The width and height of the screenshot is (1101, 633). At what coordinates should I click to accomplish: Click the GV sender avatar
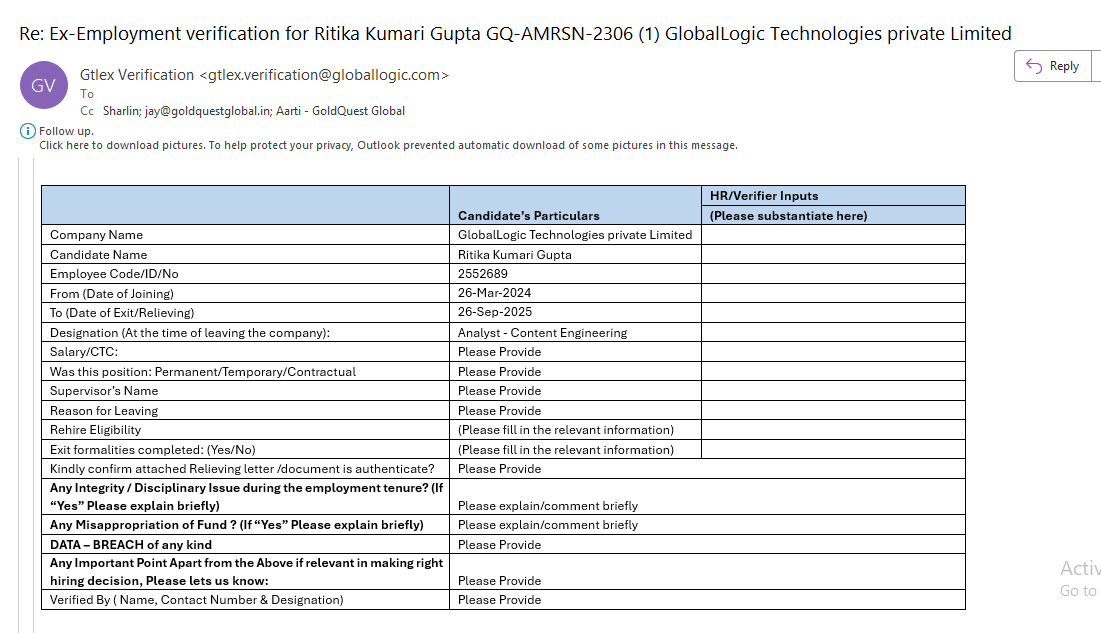pyautogui.click(x=44, y=85)
